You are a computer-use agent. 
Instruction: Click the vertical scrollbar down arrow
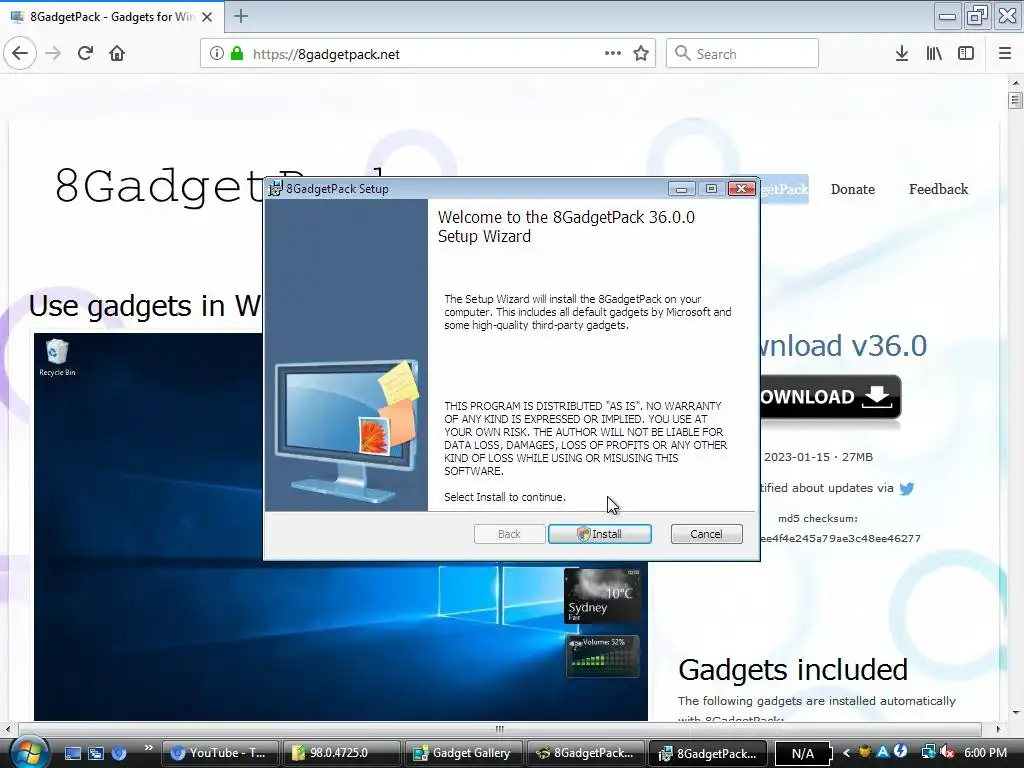coord(1015,712)
